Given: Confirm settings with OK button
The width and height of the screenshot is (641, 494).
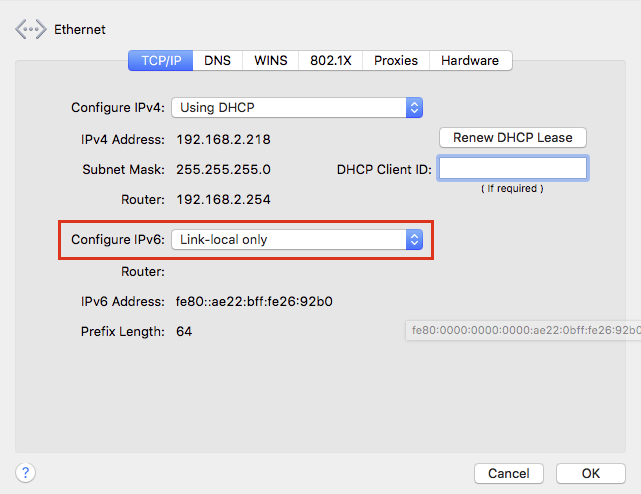Looking at the screenshot, I should tap(591, 474).
